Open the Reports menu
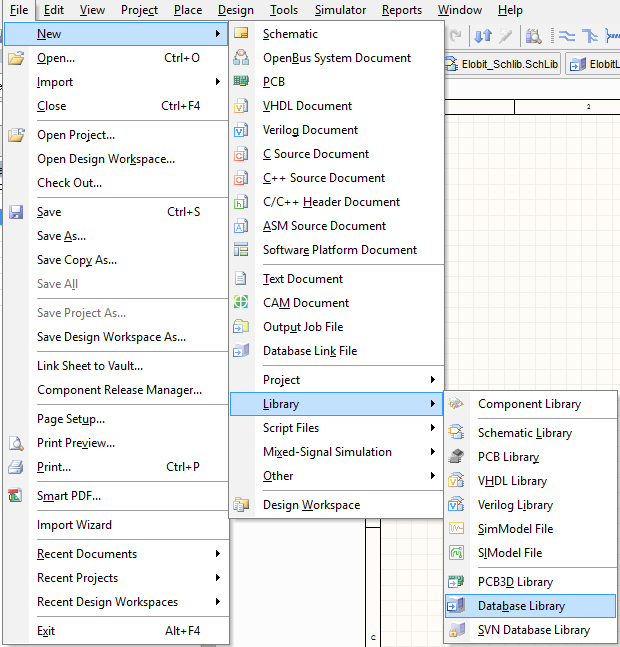This screenshot has height=647, width=620. click(x=401, y=10)
